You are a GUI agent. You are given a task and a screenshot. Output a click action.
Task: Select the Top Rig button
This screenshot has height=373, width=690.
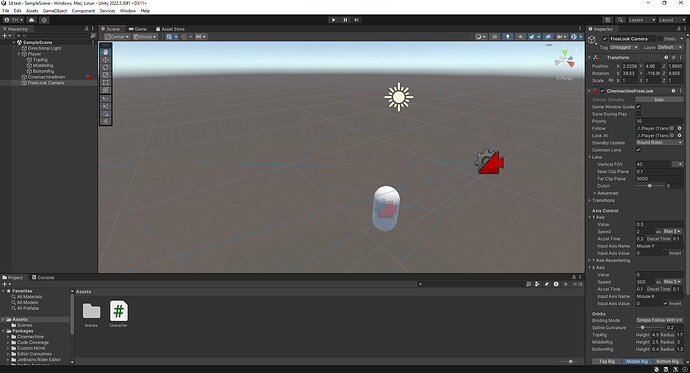tap(607, 361)
